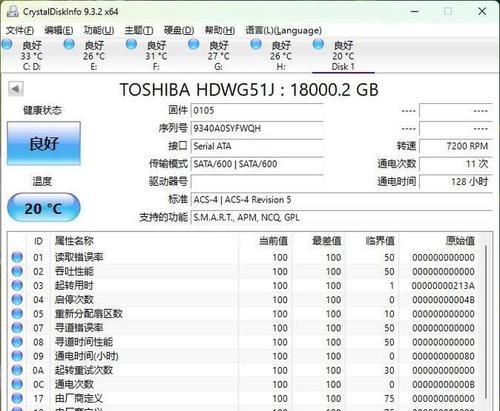Go to previous disk with left arrow
Image resolution: width=500 pixels, height=411 pixels.
(15, 89)
